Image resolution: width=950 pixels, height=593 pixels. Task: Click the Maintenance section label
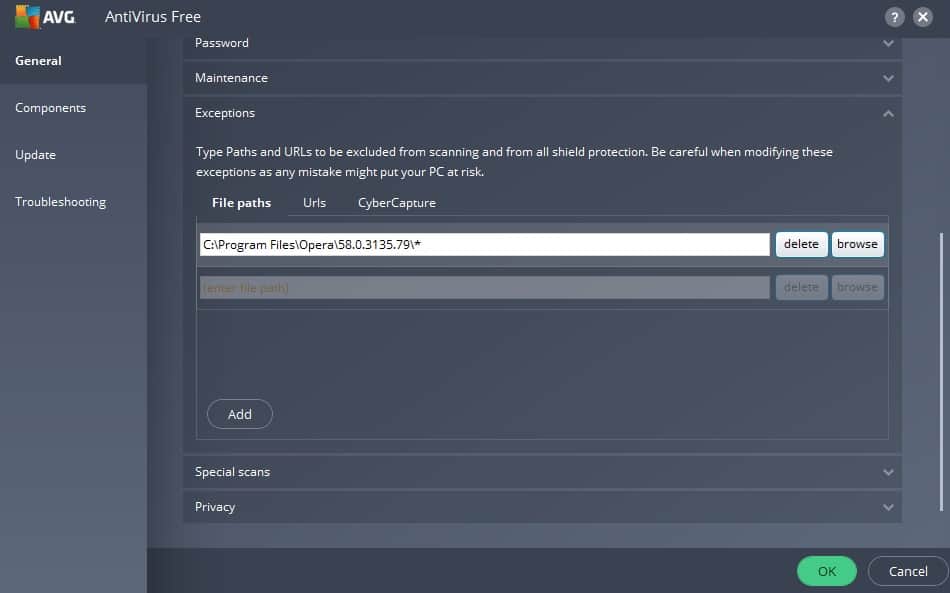(x=231, y=78)
